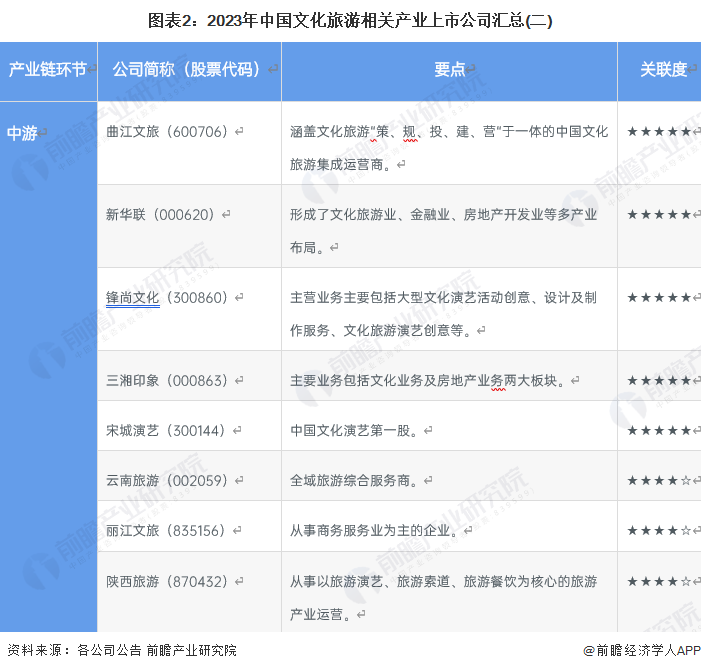Viewport: 701px width, 671px height.
Task: Select the header cell 要点
Action: pyautogui.click(x=449, y=72)
